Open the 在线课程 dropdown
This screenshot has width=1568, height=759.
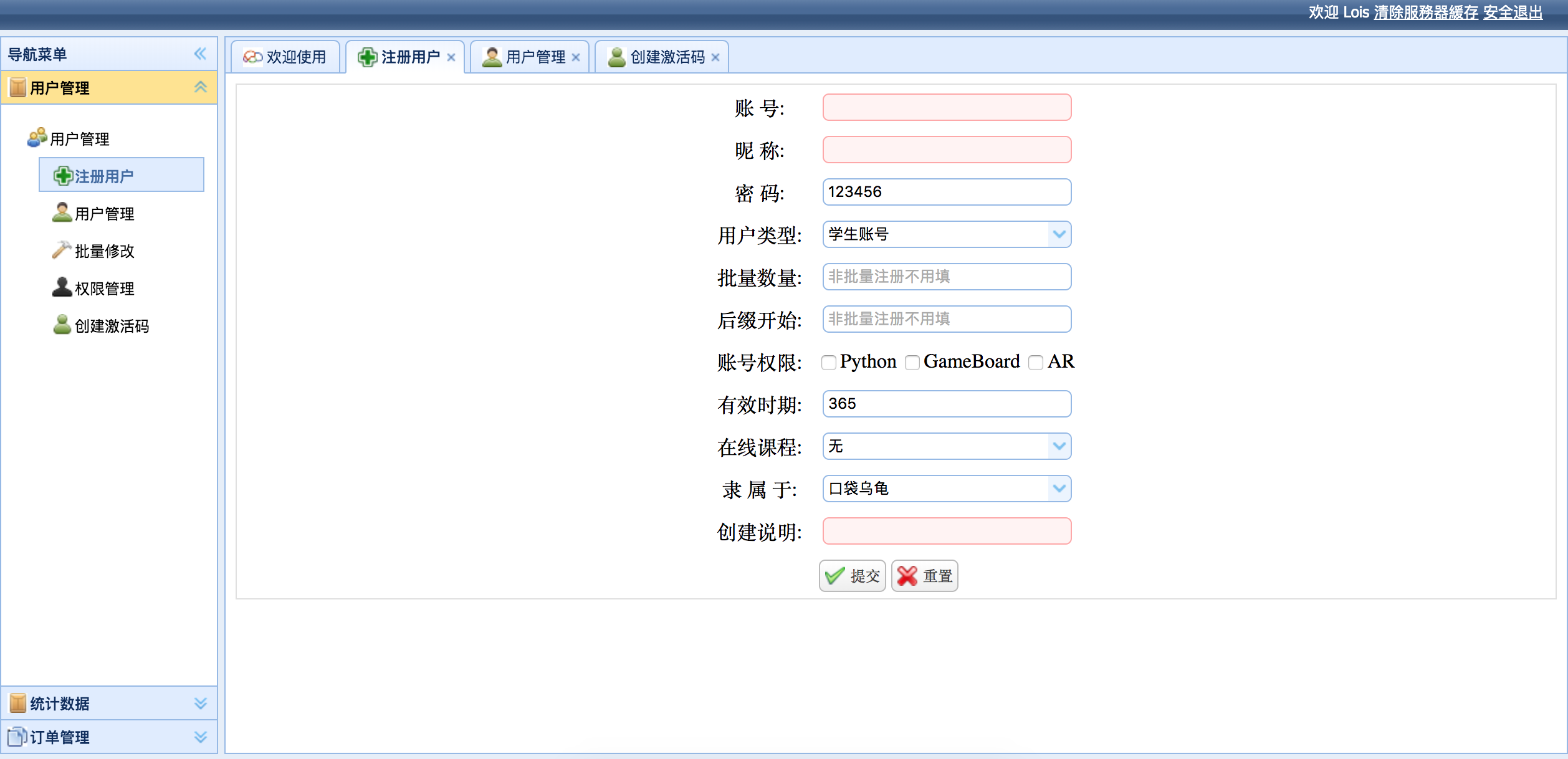tap(1059, 446)
